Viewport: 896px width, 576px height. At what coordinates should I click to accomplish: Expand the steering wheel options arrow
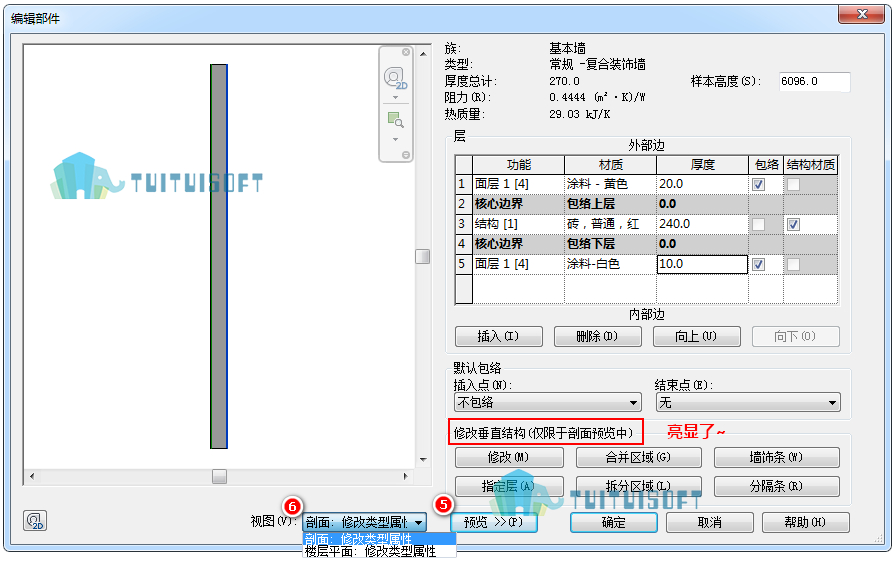point(395,97)
